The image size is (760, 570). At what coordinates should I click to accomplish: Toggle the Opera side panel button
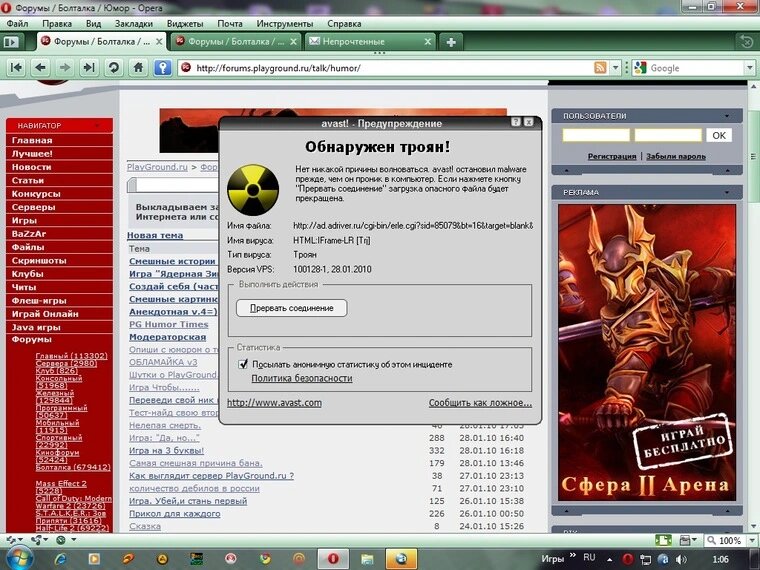11,42
